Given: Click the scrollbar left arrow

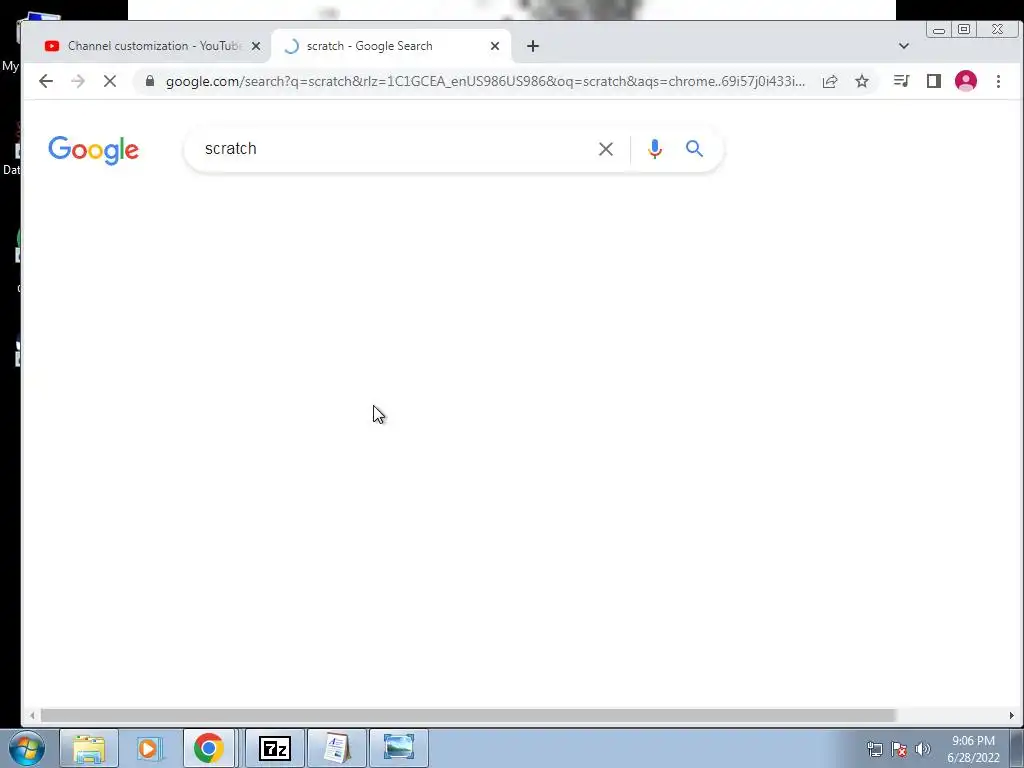Looking at the screenshot, I should [x=32, y=716].
